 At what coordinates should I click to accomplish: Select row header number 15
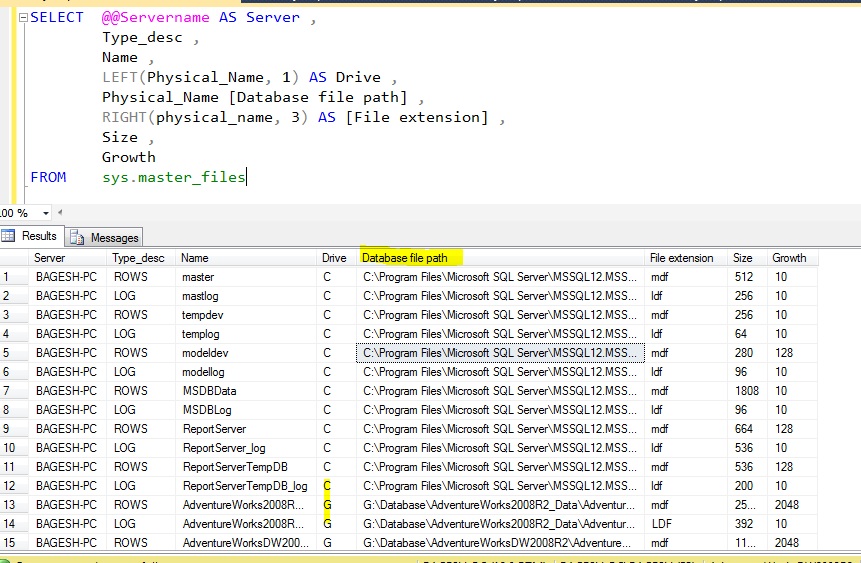coord(14,543)
